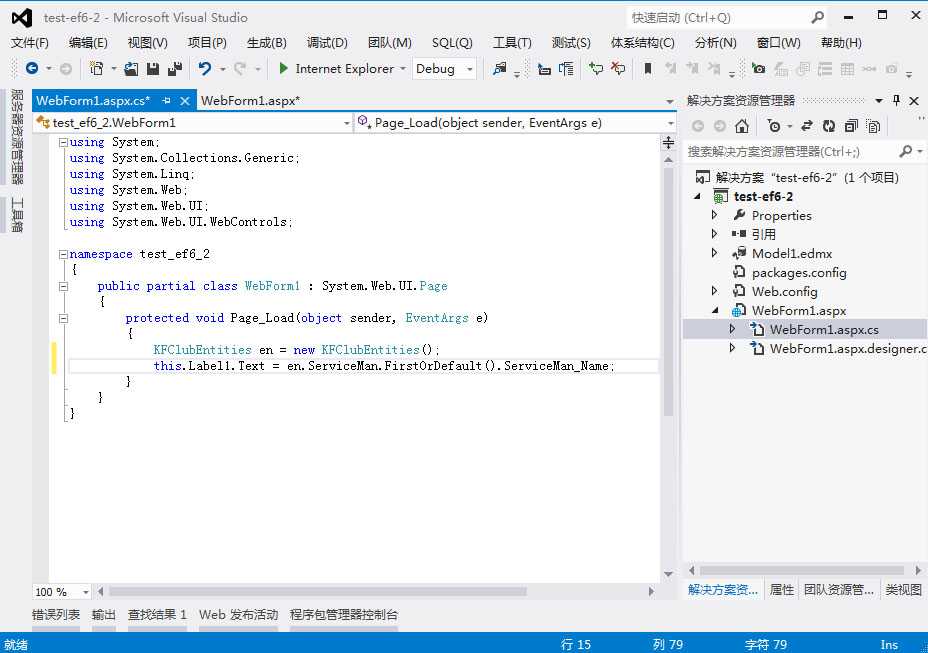Image resolution: width=928 pixels, height=653 pixels.
Task: Collapse the Page_Load method outline box
Action: click(x=63, y=319)
